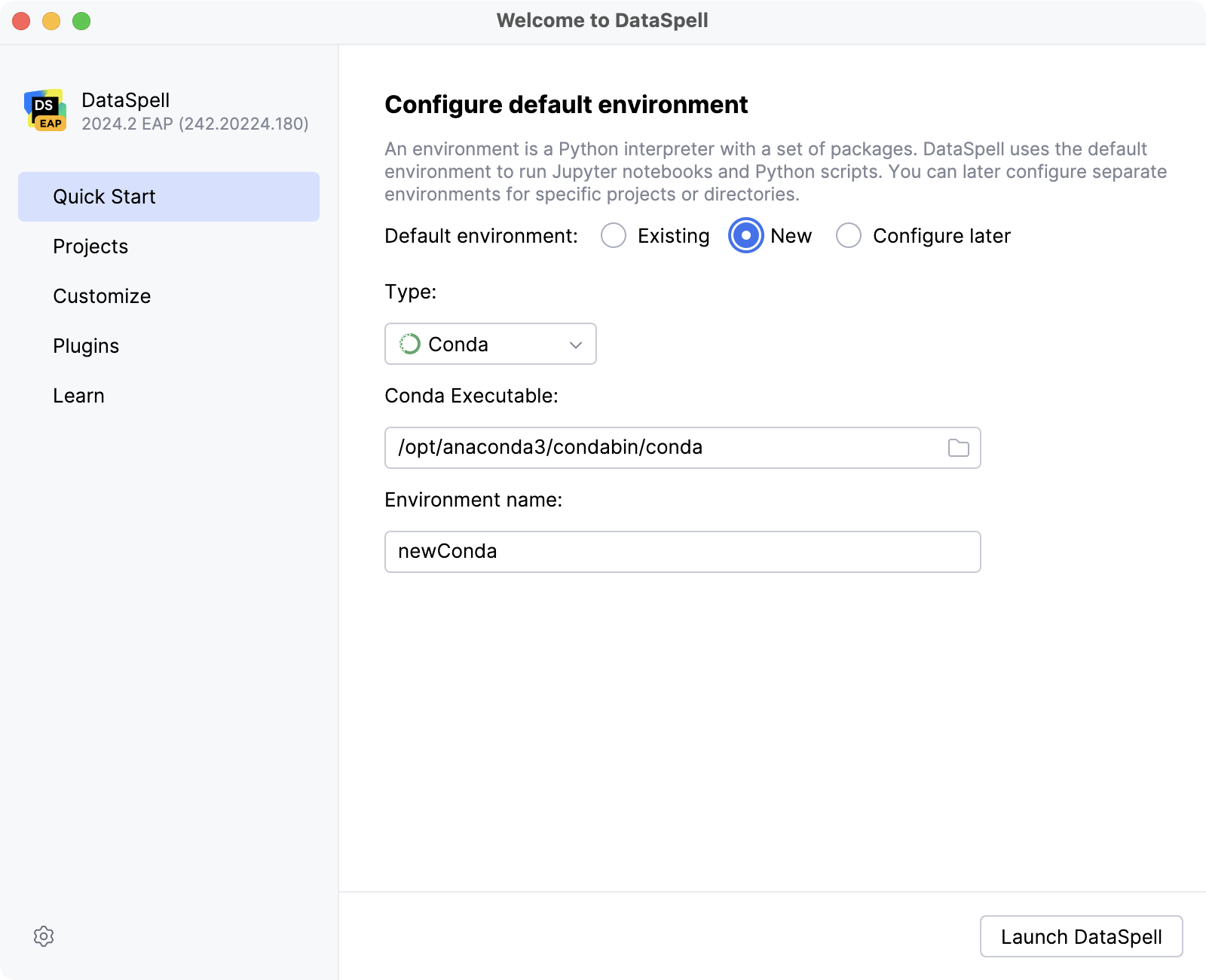Switch to the Projects section
1206x980 pixels.
point(90,246)
